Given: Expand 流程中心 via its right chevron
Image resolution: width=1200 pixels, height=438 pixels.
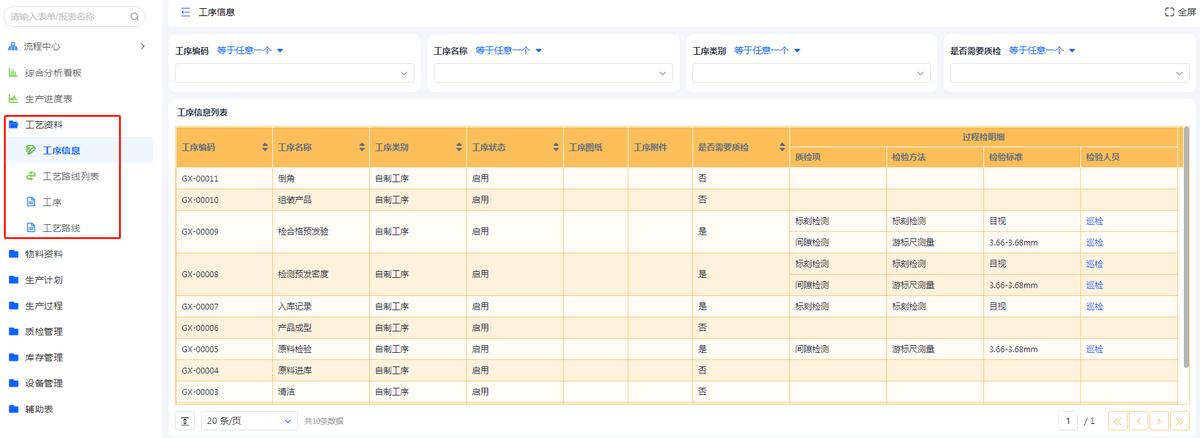Looking at the screenshot, I should (142, 46).
